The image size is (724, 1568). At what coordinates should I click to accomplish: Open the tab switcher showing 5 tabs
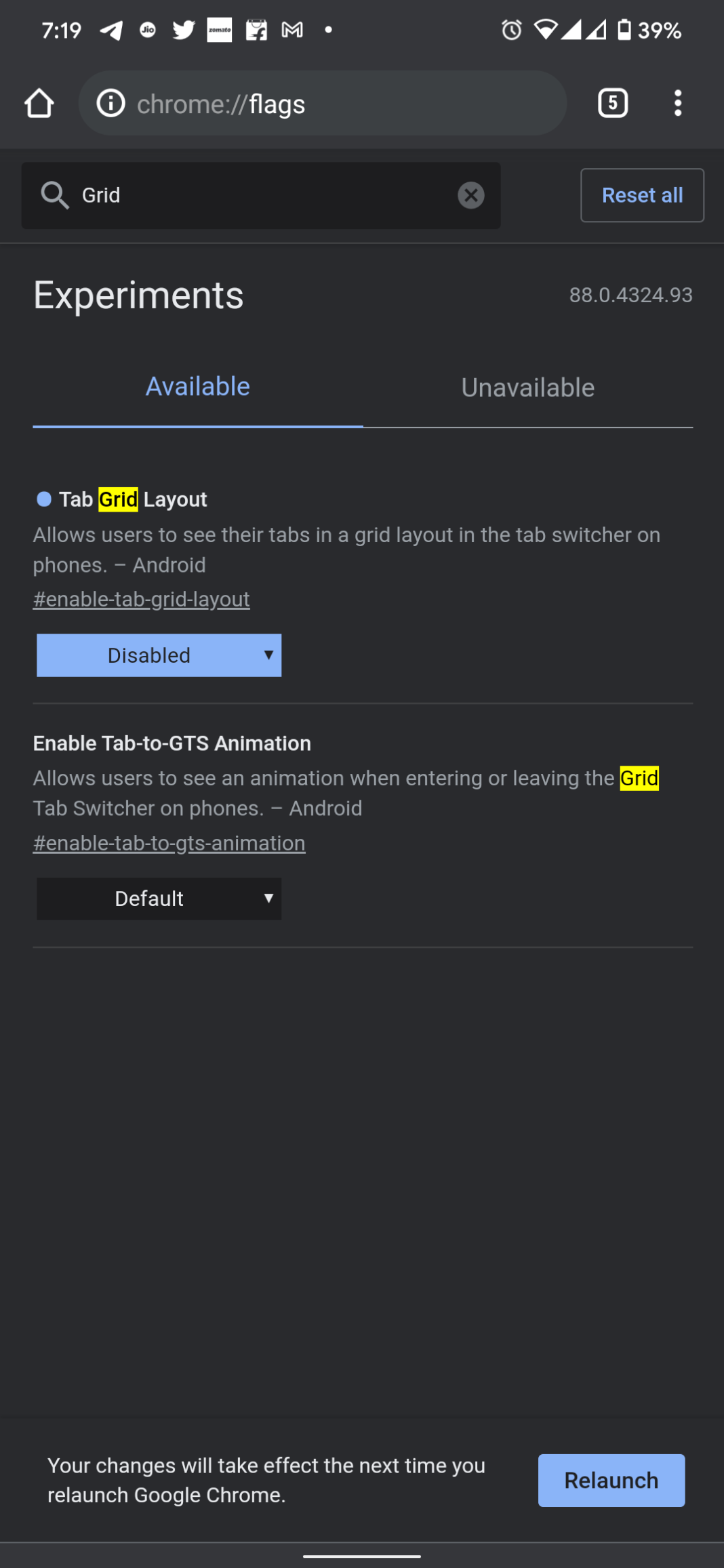click(612, 102)
